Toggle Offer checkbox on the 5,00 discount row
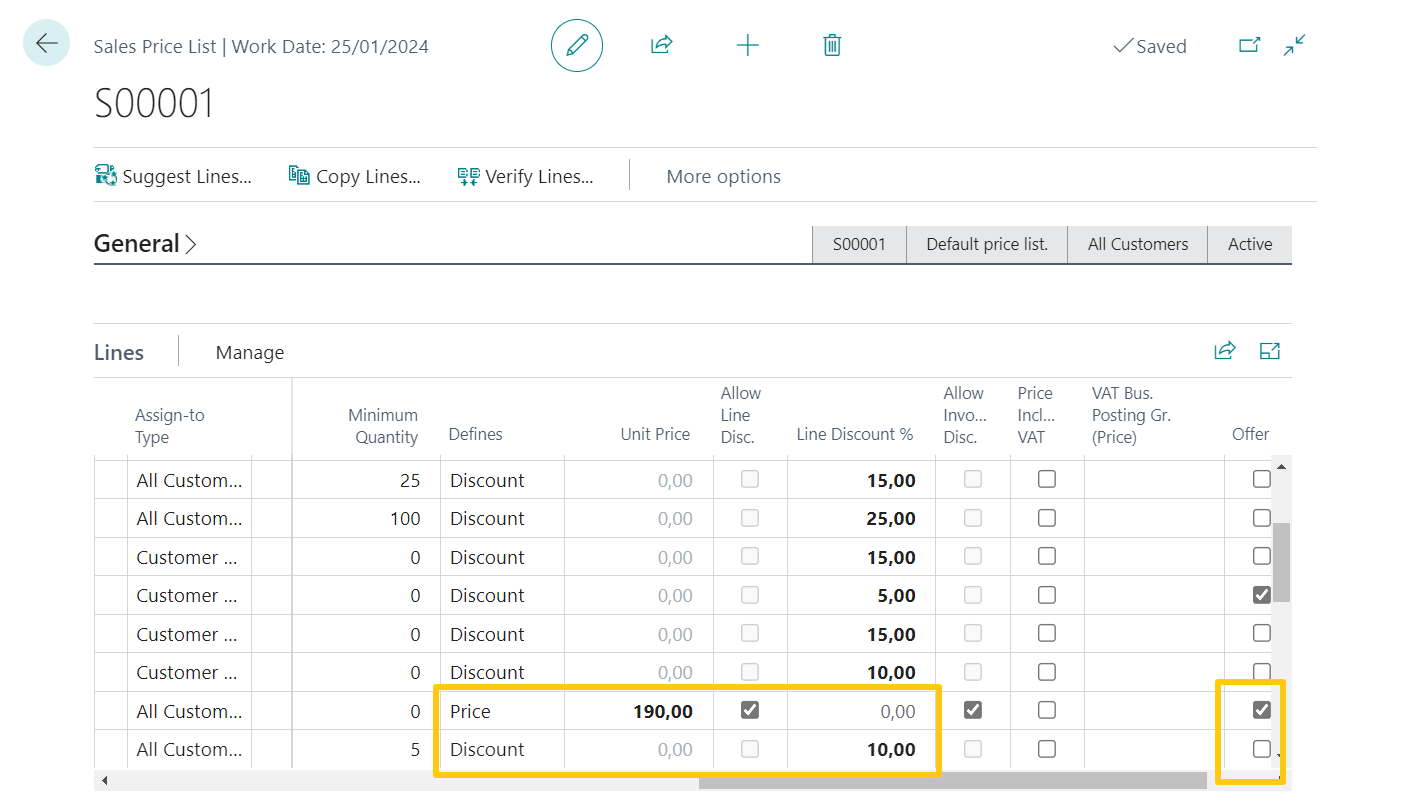 pos(1262,595)
